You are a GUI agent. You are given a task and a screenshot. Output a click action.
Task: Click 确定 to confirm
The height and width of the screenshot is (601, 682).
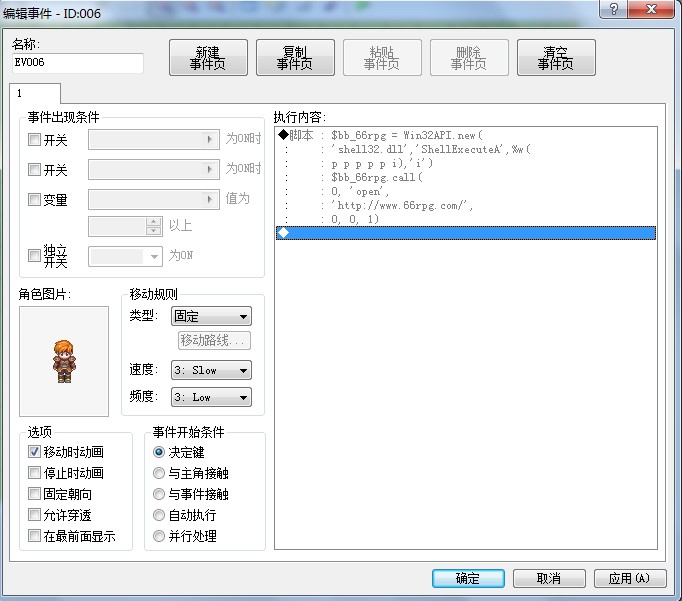pyautogui.click(x=468, y=578)
